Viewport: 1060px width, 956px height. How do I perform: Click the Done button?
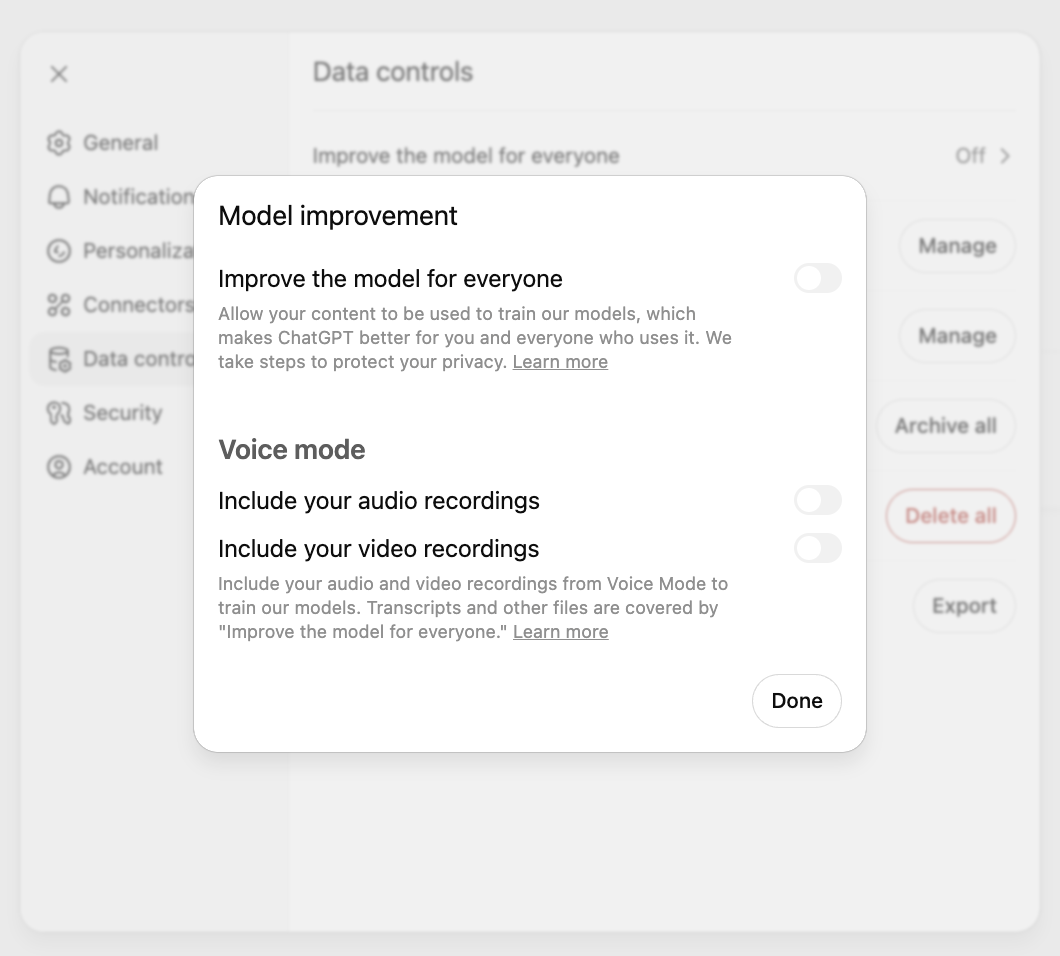pos(796,701)
